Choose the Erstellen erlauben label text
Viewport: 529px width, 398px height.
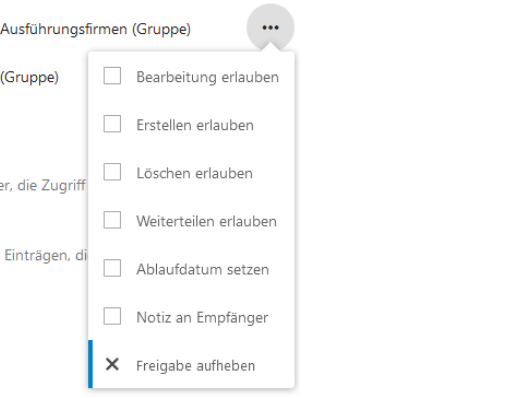[195, 125]
